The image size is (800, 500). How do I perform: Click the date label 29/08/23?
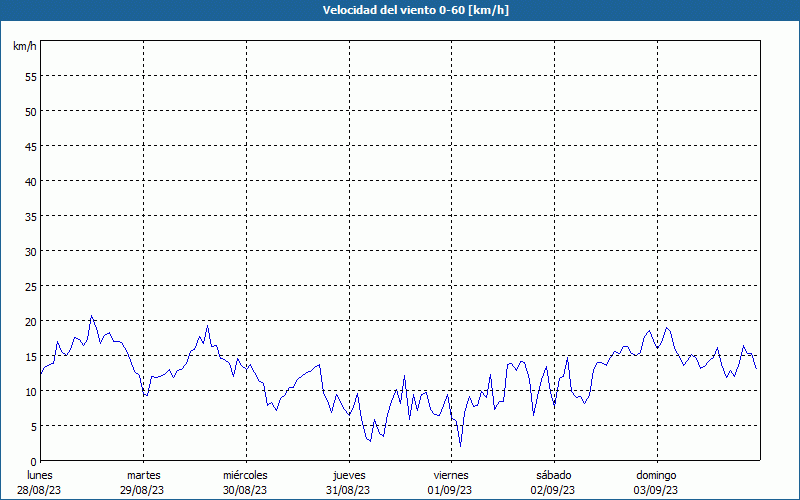[142, 490]
